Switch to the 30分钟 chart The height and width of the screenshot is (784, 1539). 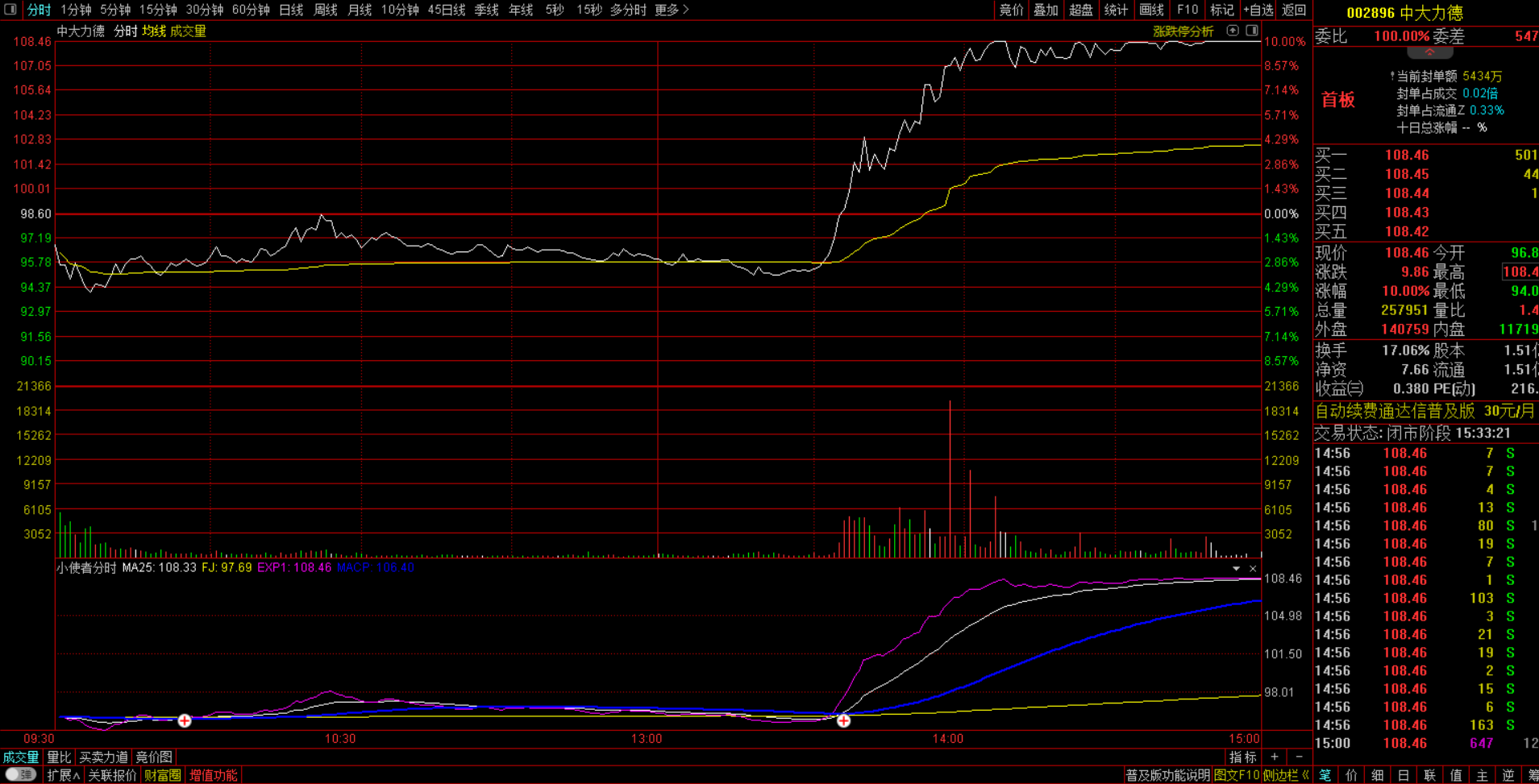point(205,10)
